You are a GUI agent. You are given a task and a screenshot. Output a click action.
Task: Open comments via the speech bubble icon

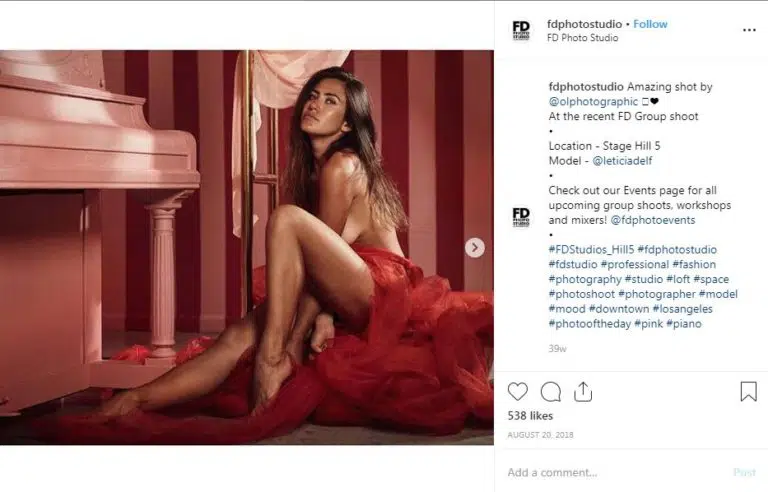point(551,392)
